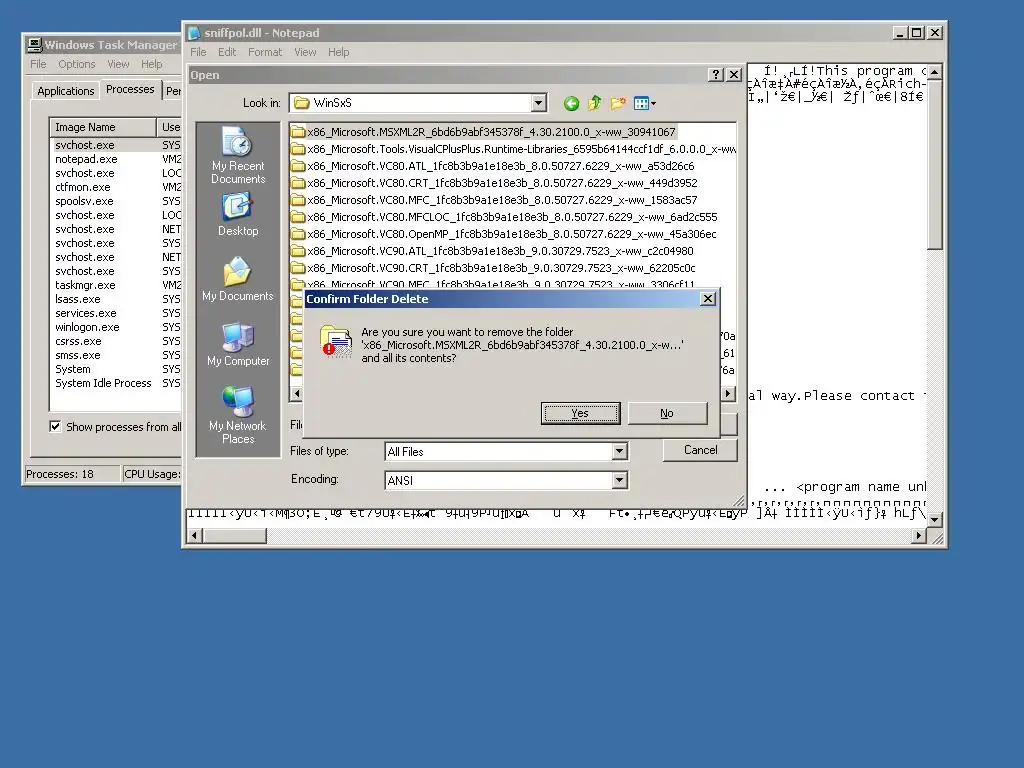Image resolution: width=1024 pixels, height=768 pixels.
Task: Click folder icon of VC80.ATL entry
Action: tap(298, 166)
